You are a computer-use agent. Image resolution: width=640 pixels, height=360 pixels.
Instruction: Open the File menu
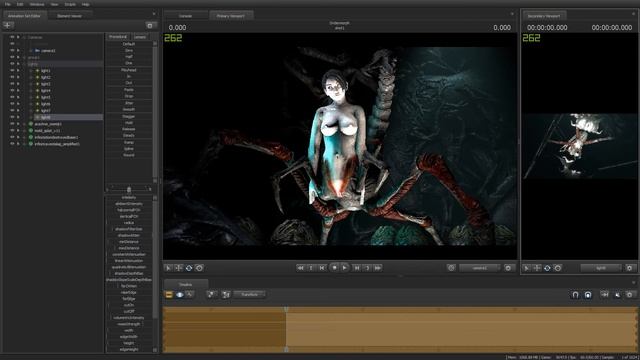pos(8,4)
